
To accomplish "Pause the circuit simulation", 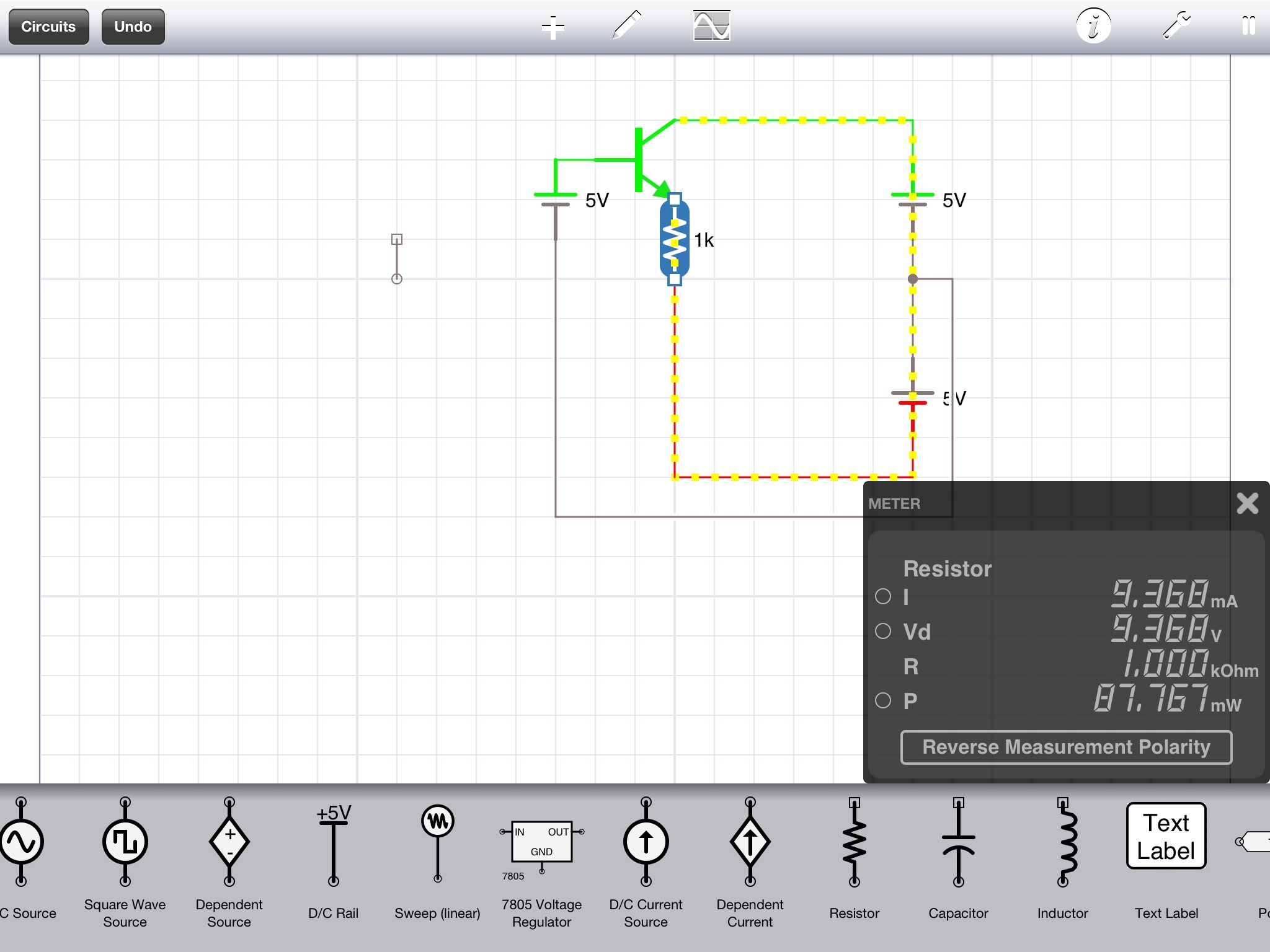I will [1248, 26].
